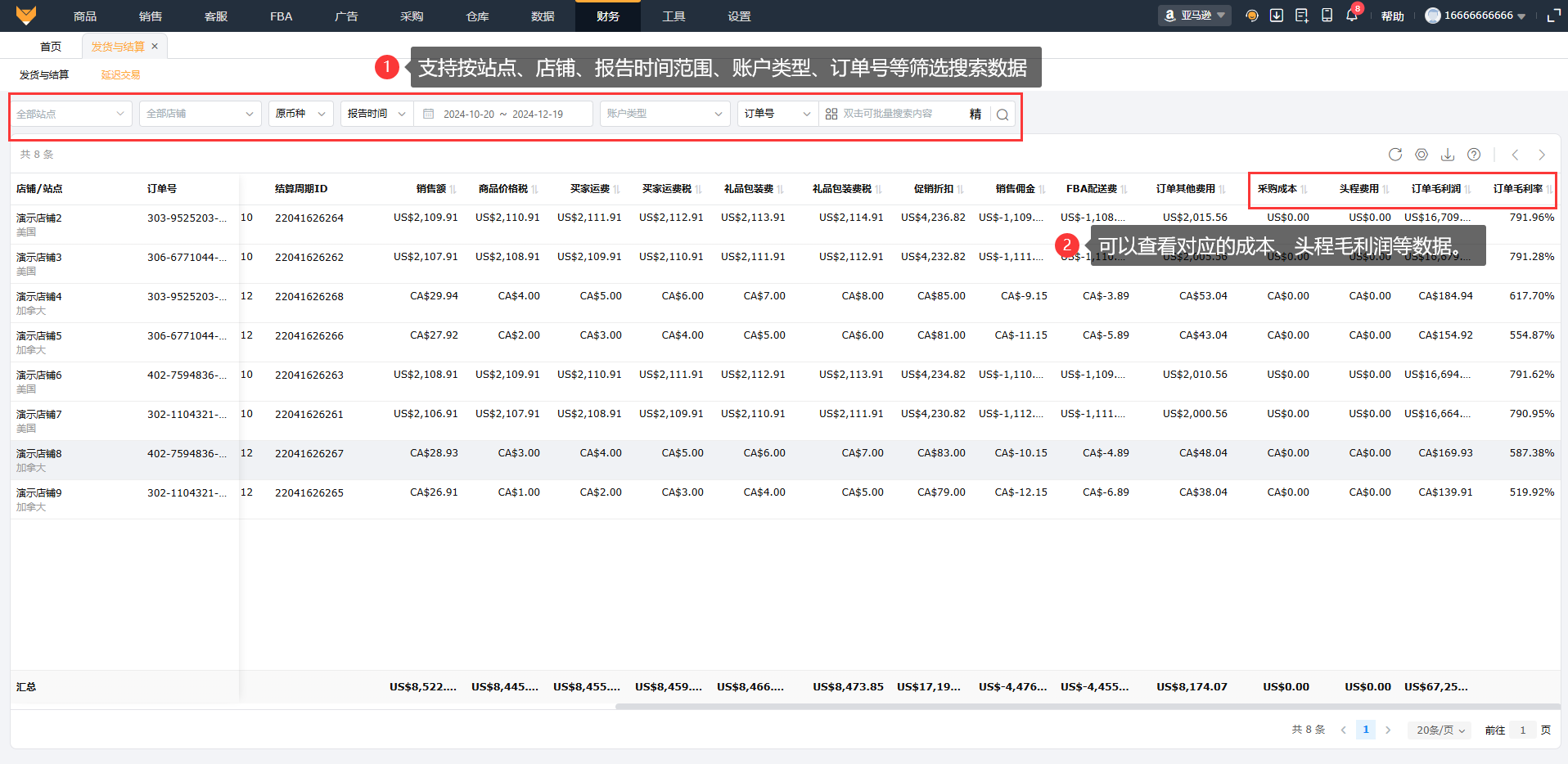Click the search magnifier icon
Viewport: 1568px width, 764px height.
(1003, 115)
